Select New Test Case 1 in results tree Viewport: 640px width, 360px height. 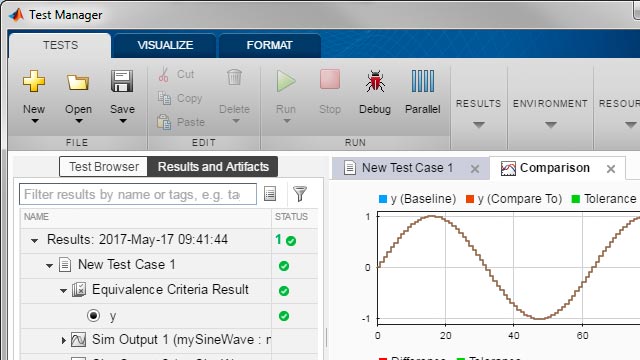(x=169, y=265)
